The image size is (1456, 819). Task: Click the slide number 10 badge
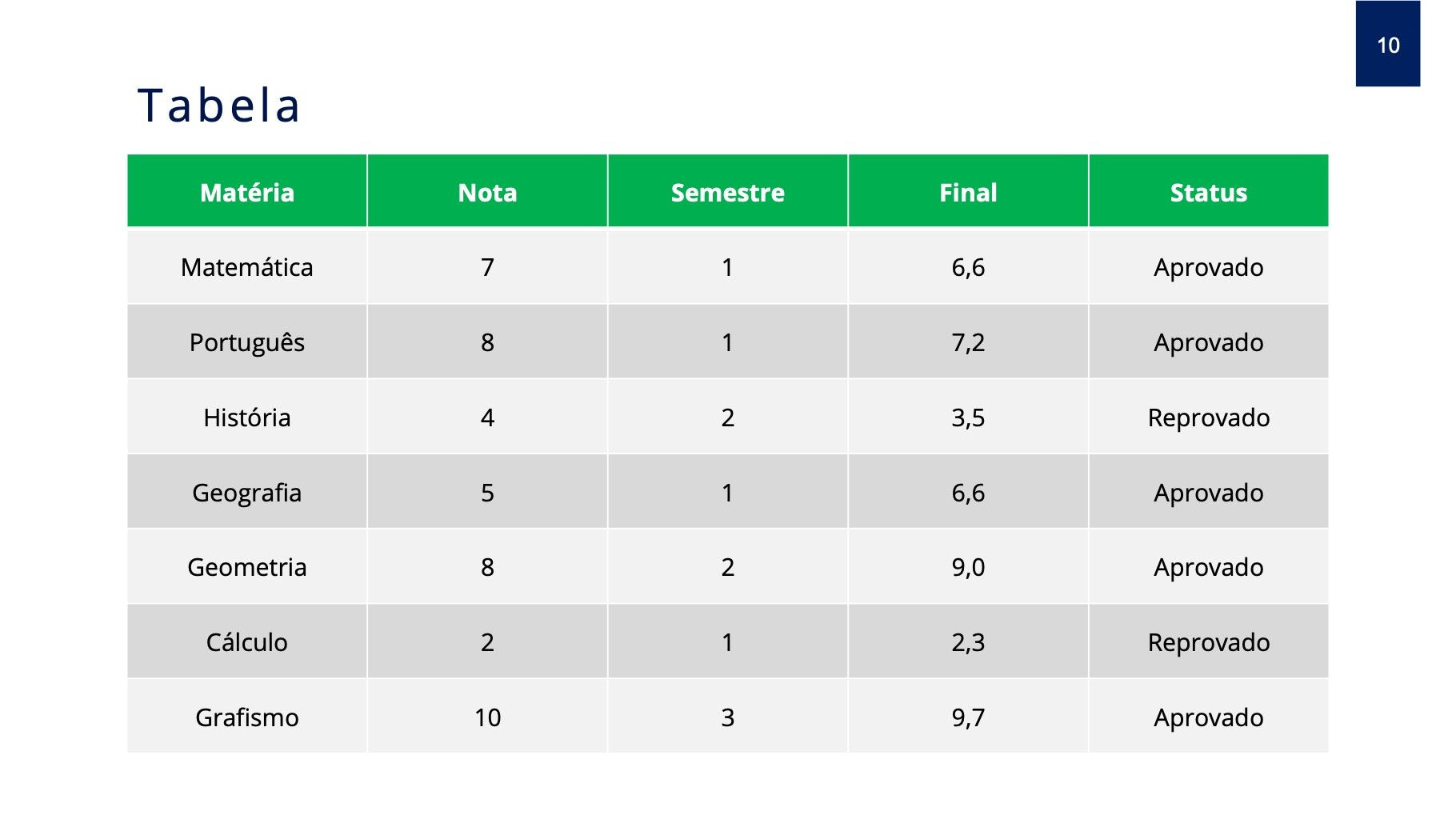click(x=1387, y=45)
